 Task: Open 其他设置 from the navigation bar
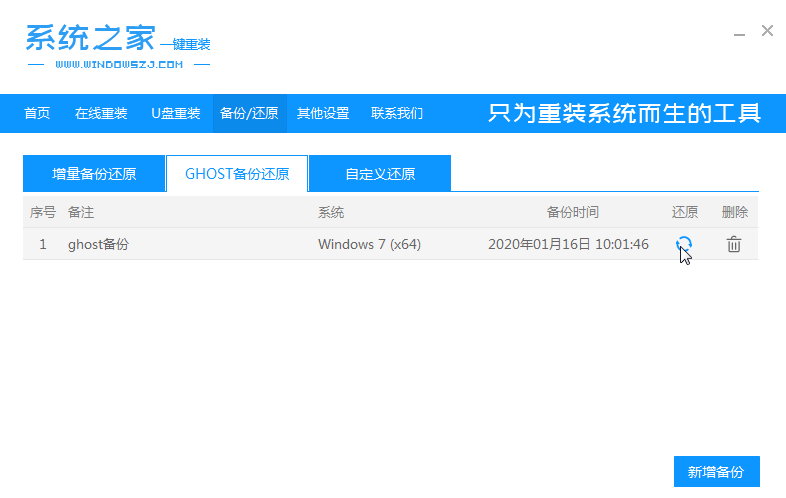click(x=323, y=113)
